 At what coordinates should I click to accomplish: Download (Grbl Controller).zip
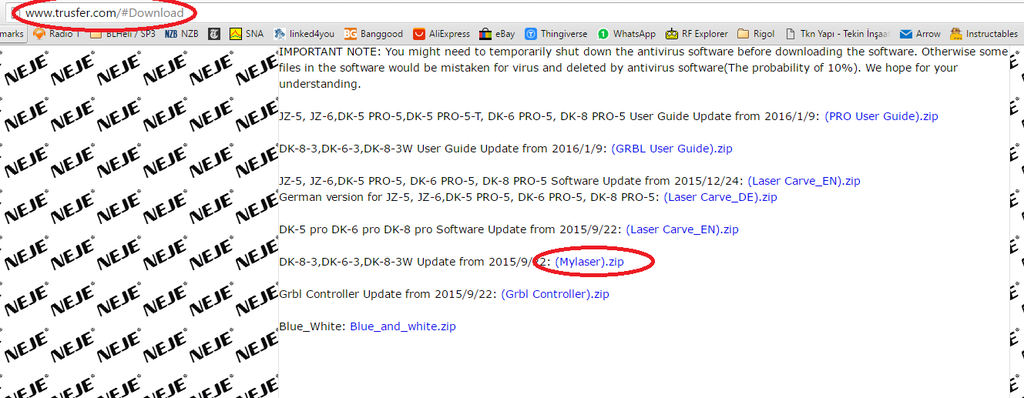pyautogui.click(x=555, y=294)
